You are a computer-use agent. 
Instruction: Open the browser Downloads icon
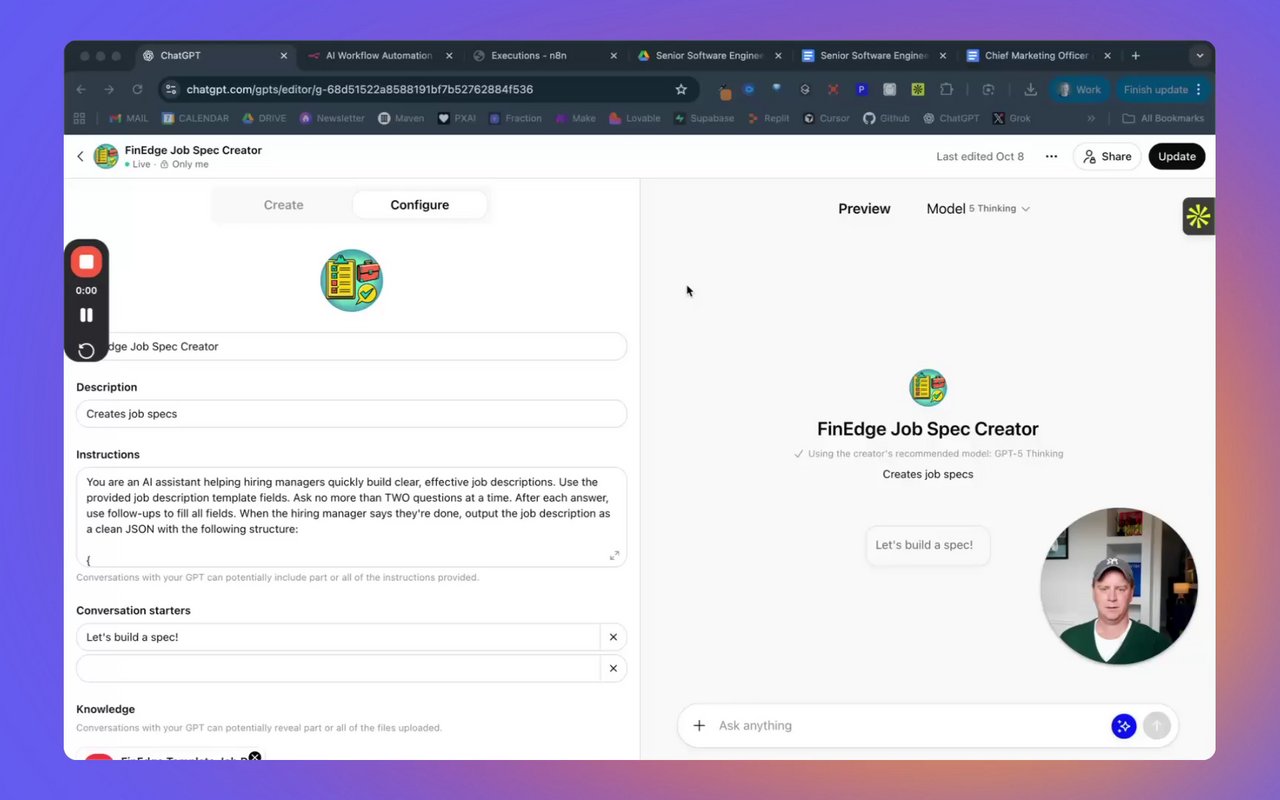click(1031, 90)
